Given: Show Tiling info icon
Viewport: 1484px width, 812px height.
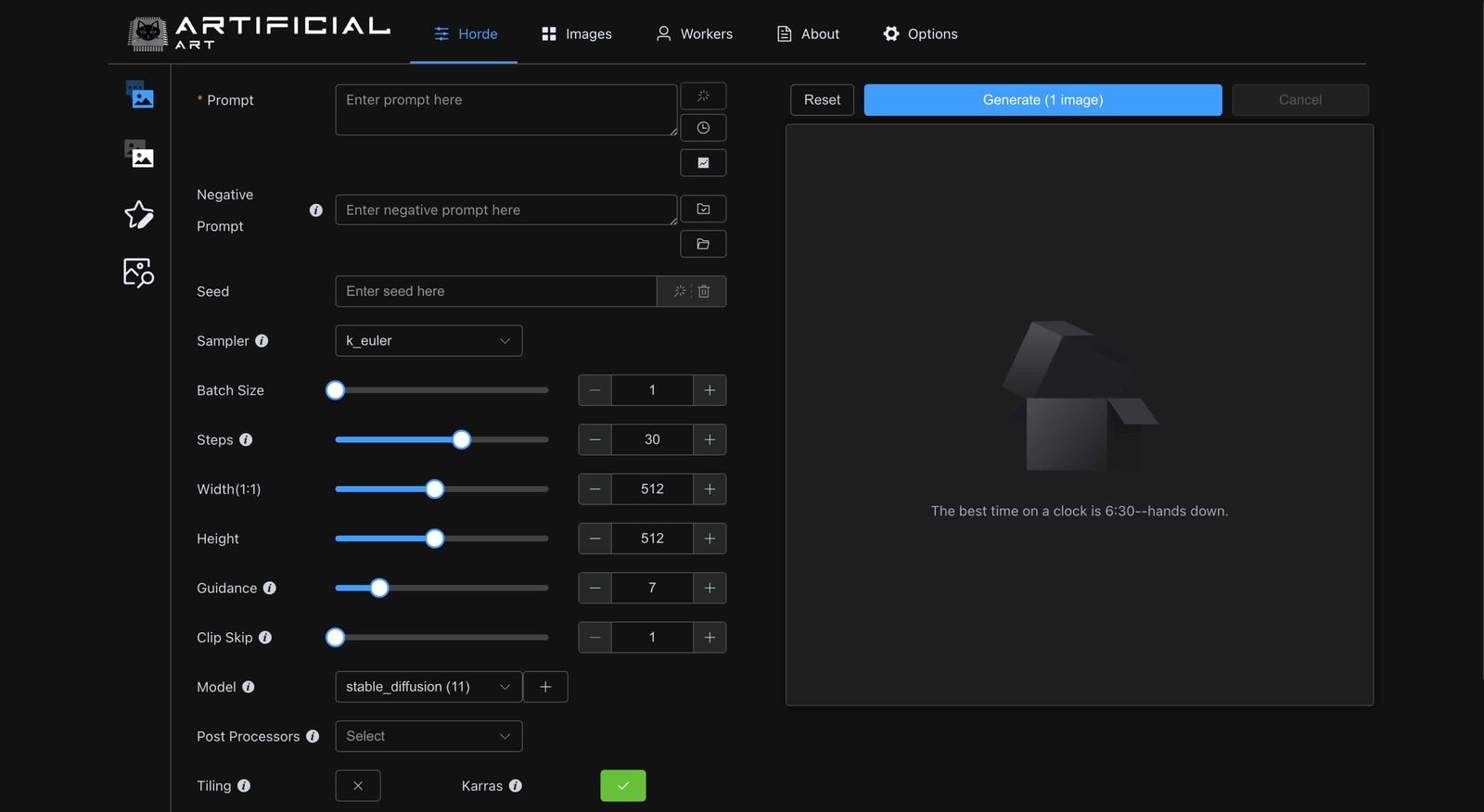Looking at the screenshot, I should pos(244,786).
